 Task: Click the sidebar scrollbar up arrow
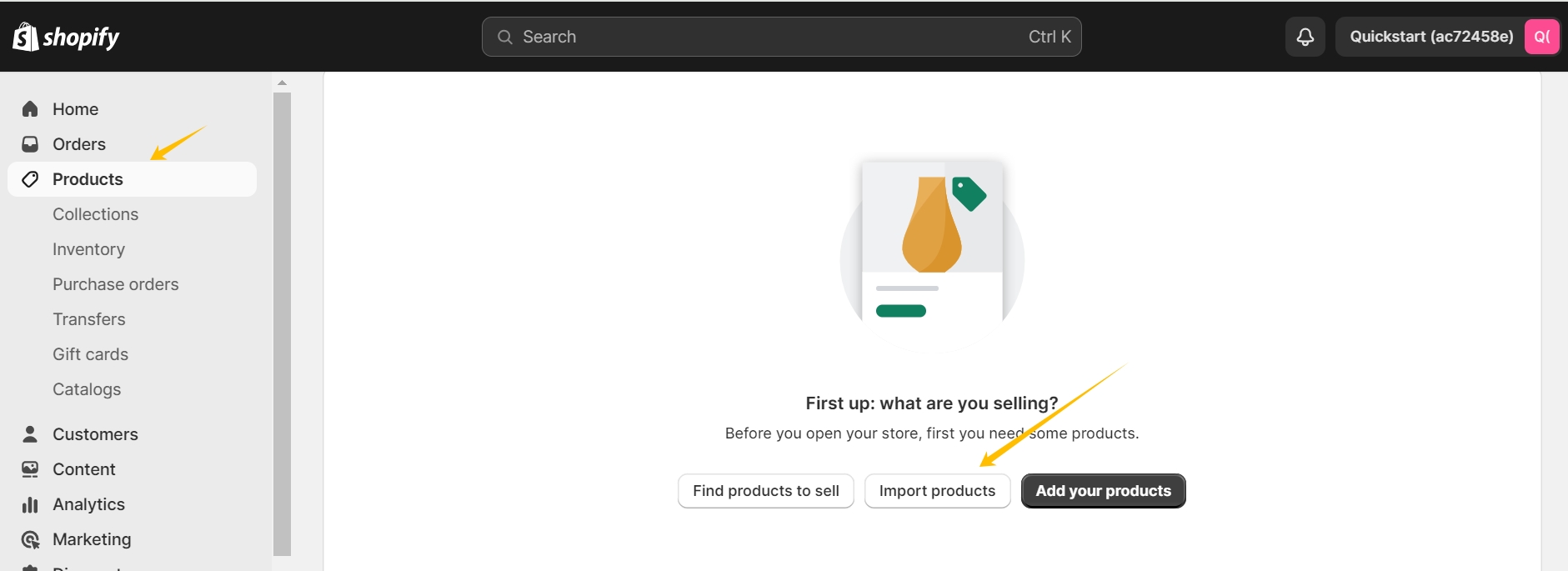(282, 83)
